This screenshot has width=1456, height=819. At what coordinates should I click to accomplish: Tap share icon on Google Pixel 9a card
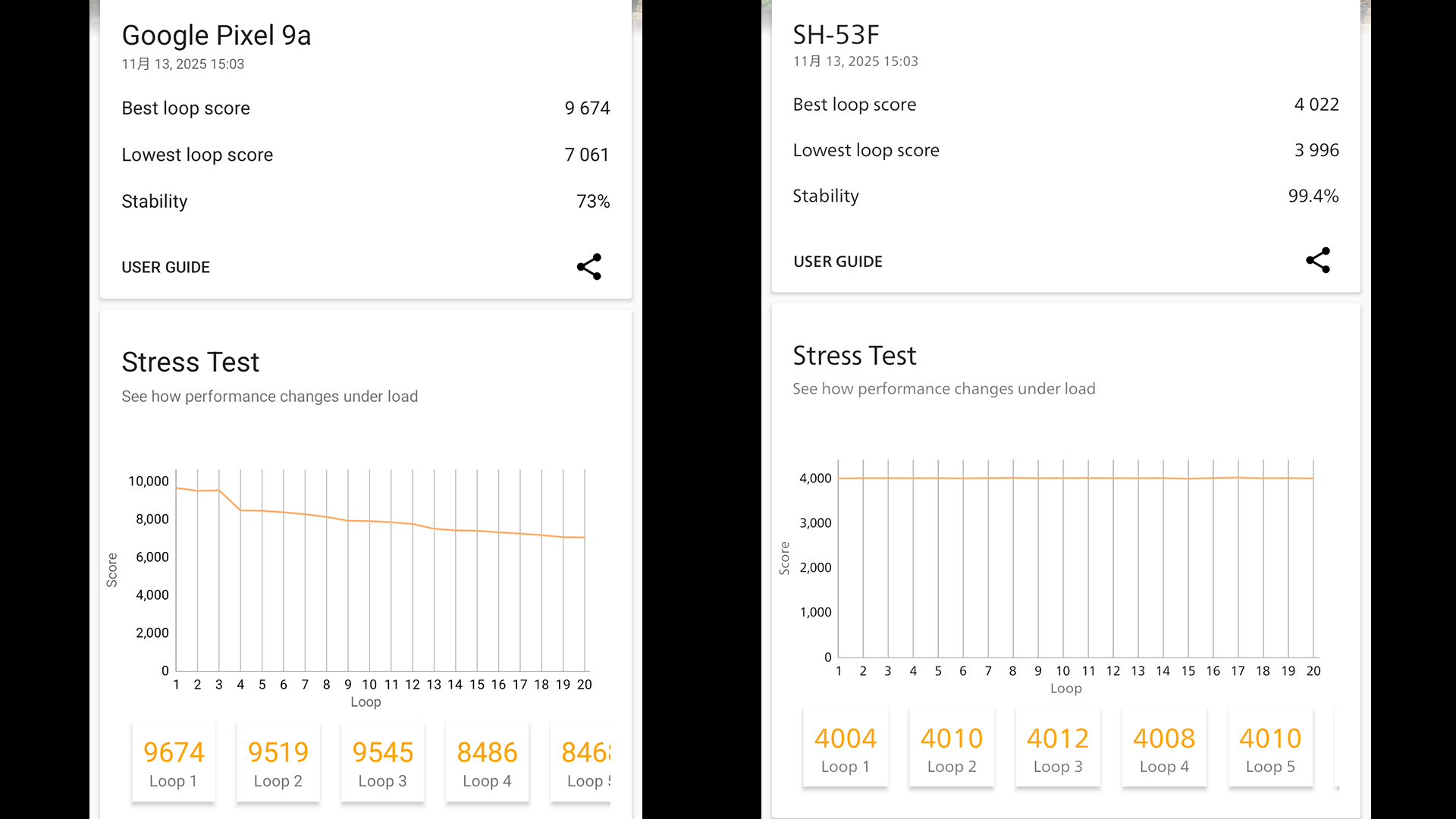click(589, 267)
